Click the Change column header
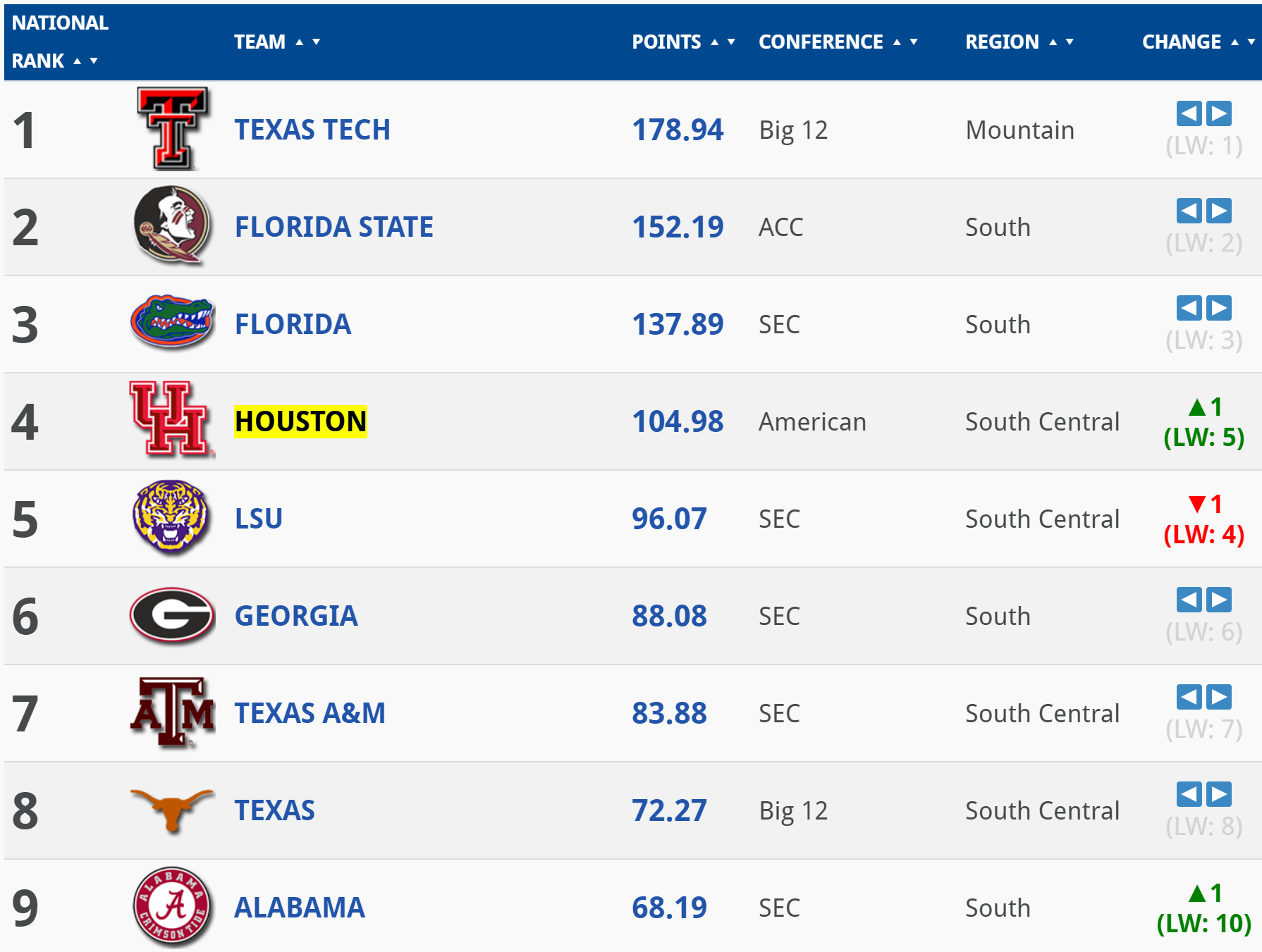Image resolution: width=1262 pixels, height=952 pixels. click(x=1182, y=42)
